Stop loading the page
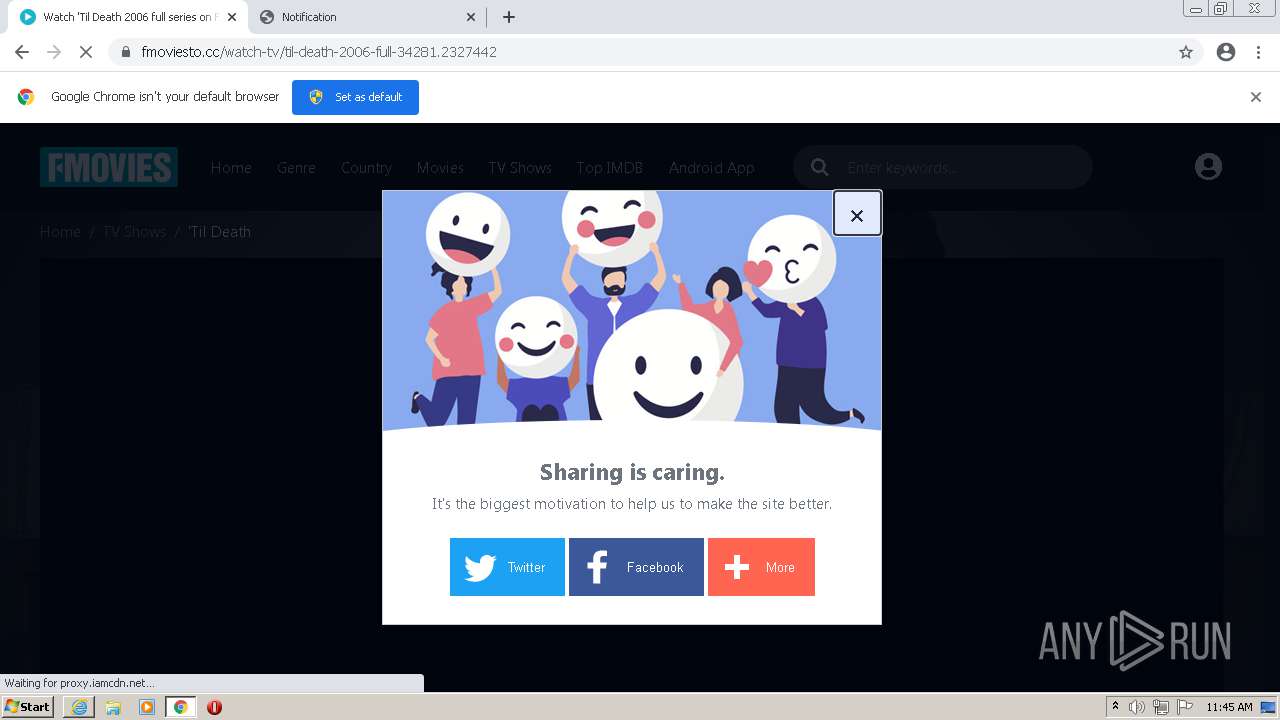This screenshot has width=1280, height=720. coord(86,52)
